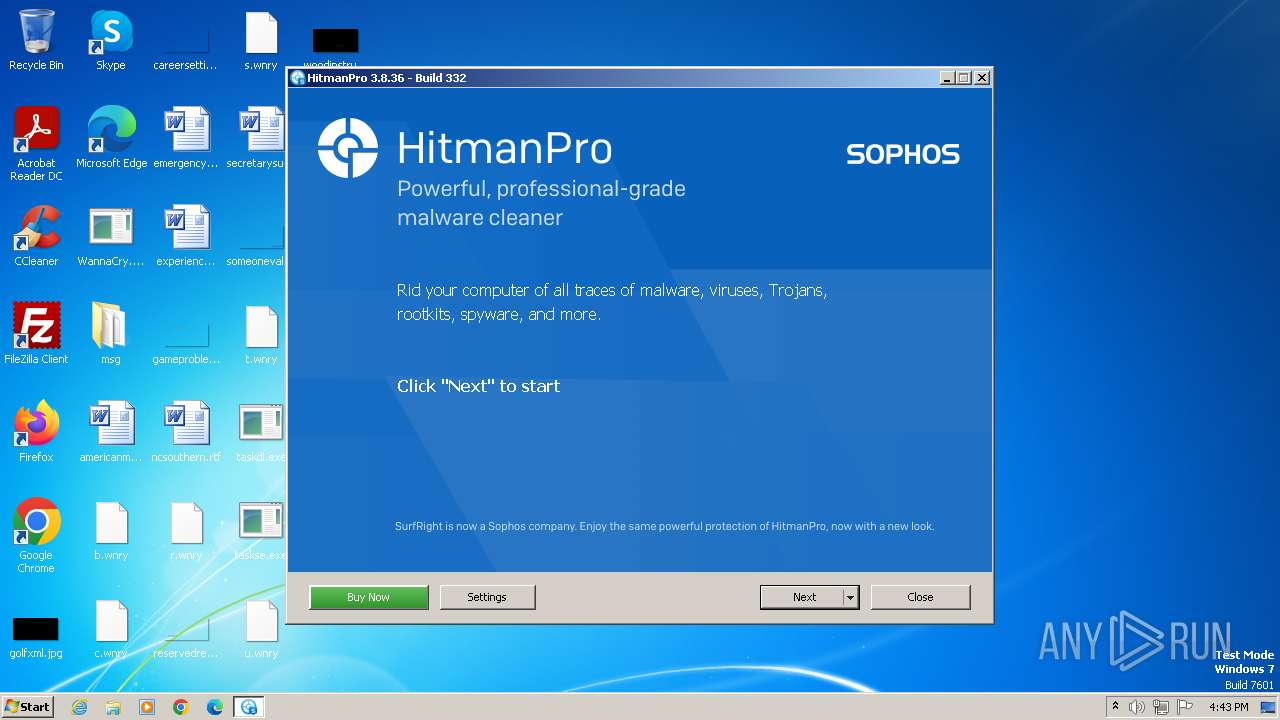Click the system clock showing 4:43 PM

pos(1228,707)
